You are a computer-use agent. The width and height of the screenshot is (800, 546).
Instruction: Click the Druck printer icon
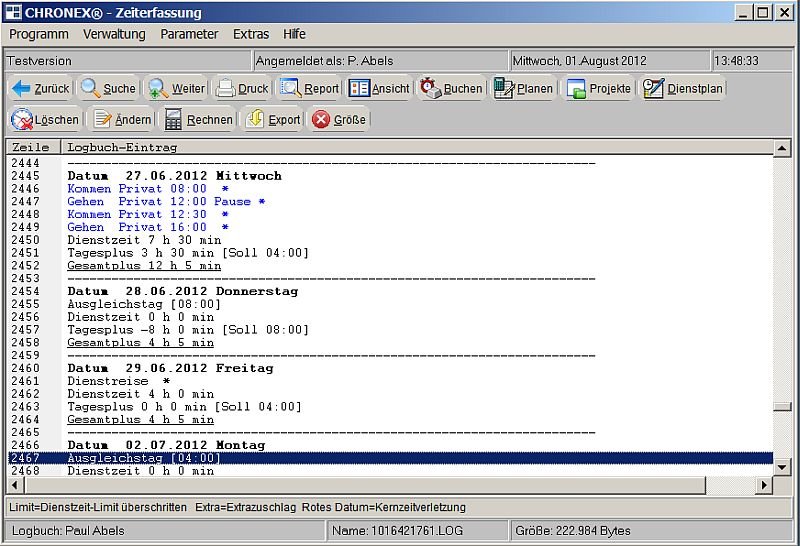[225, 89]
